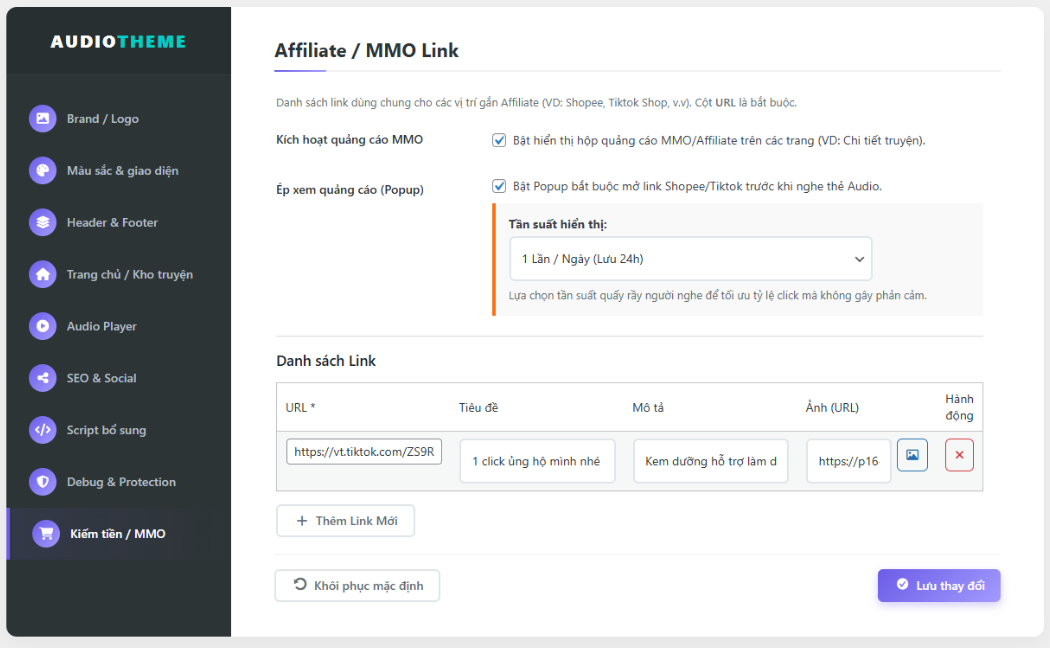
Task: Click the code icon for Script bổ sung
Action: pos(42,430)
